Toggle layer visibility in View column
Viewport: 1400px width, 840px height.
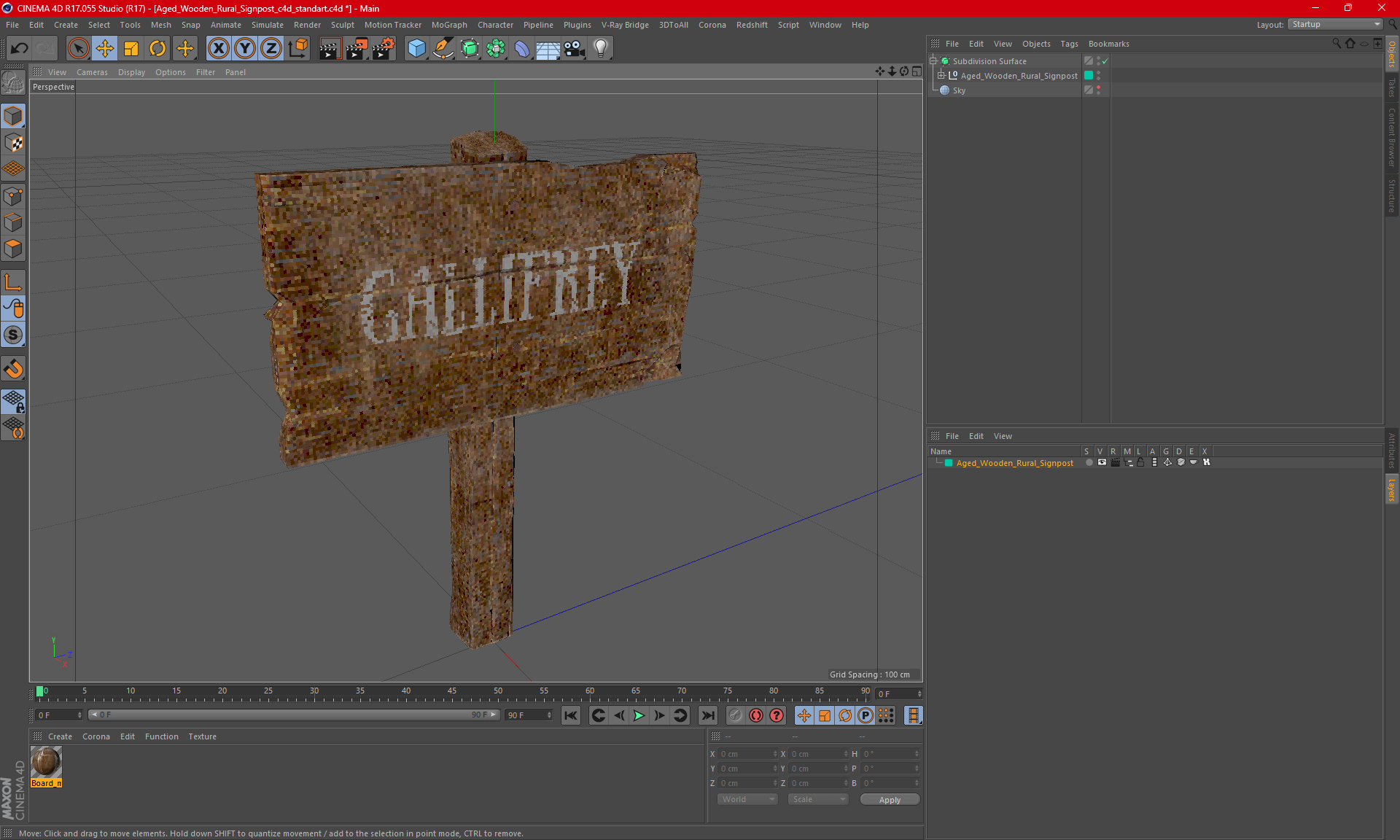[1102, 462]
